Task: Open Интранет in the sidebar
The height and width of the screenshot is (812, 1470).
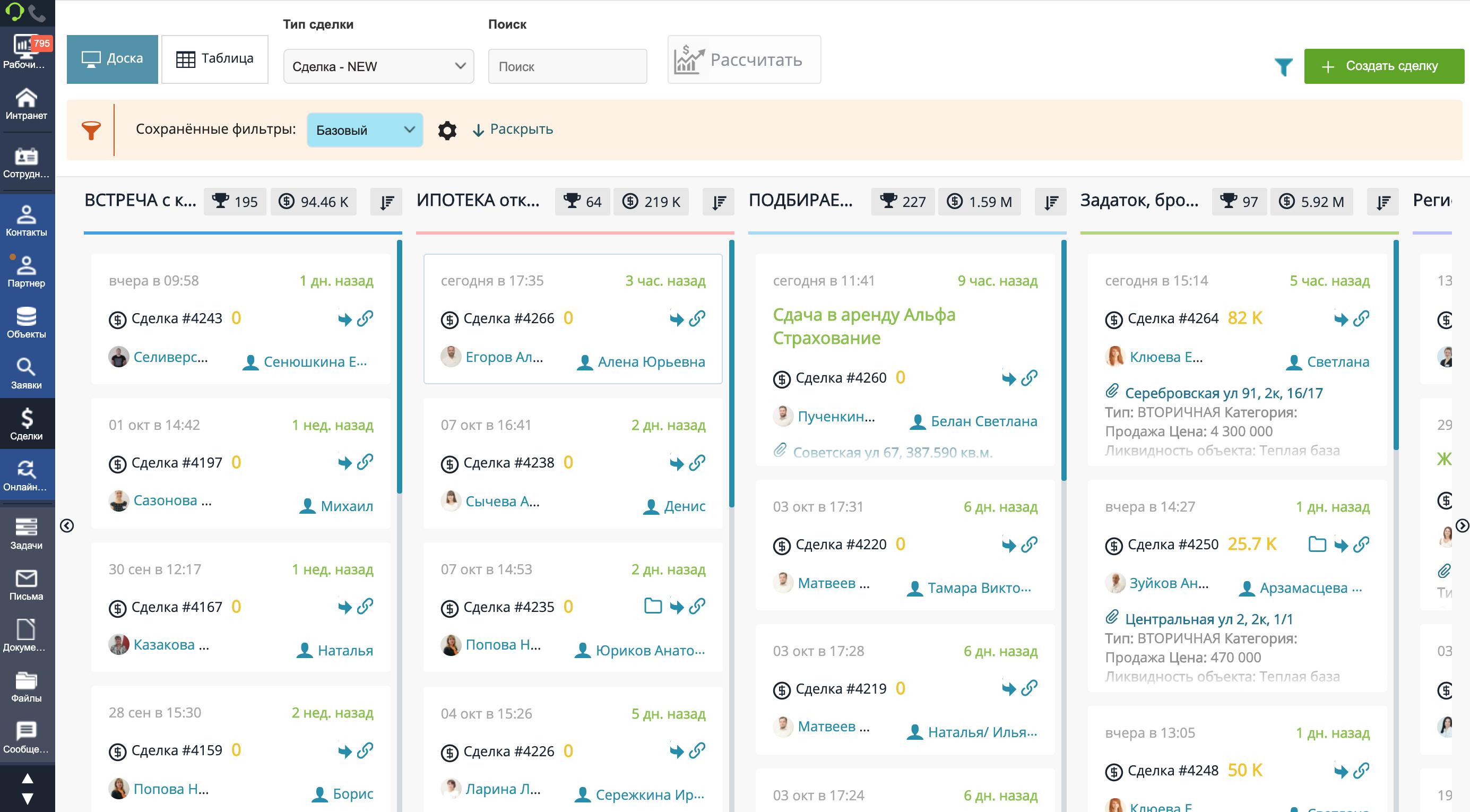Action: tap(26, 104)
